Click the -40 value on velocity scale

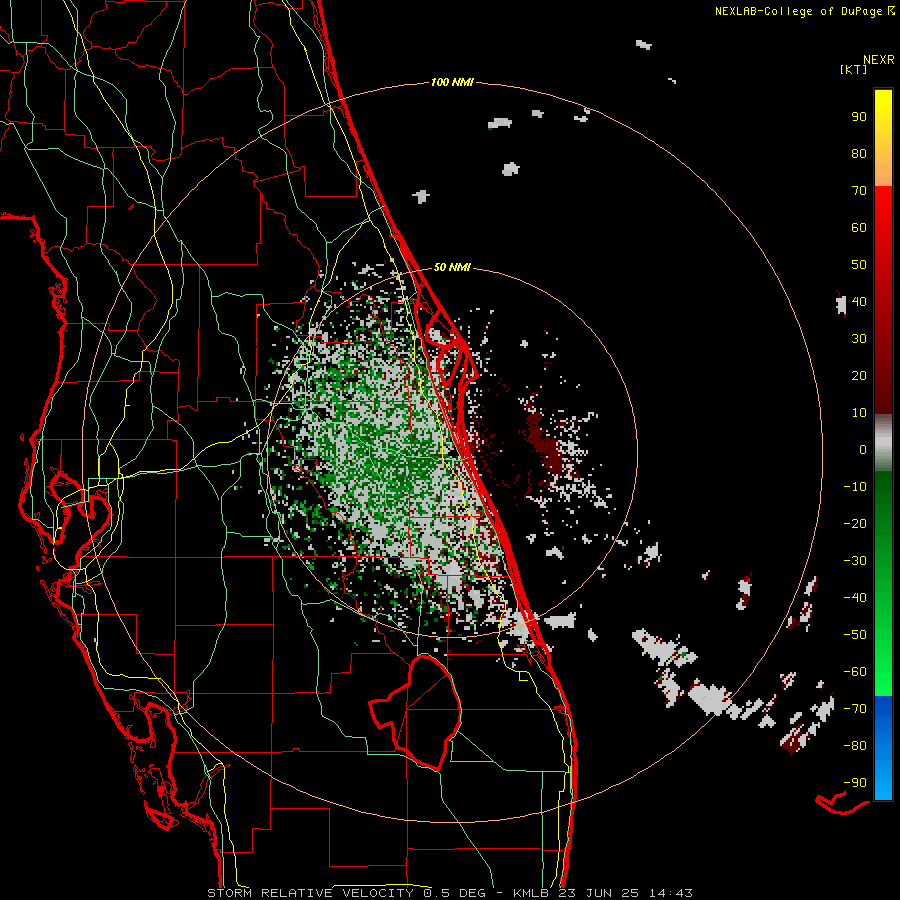pos(855,598)
